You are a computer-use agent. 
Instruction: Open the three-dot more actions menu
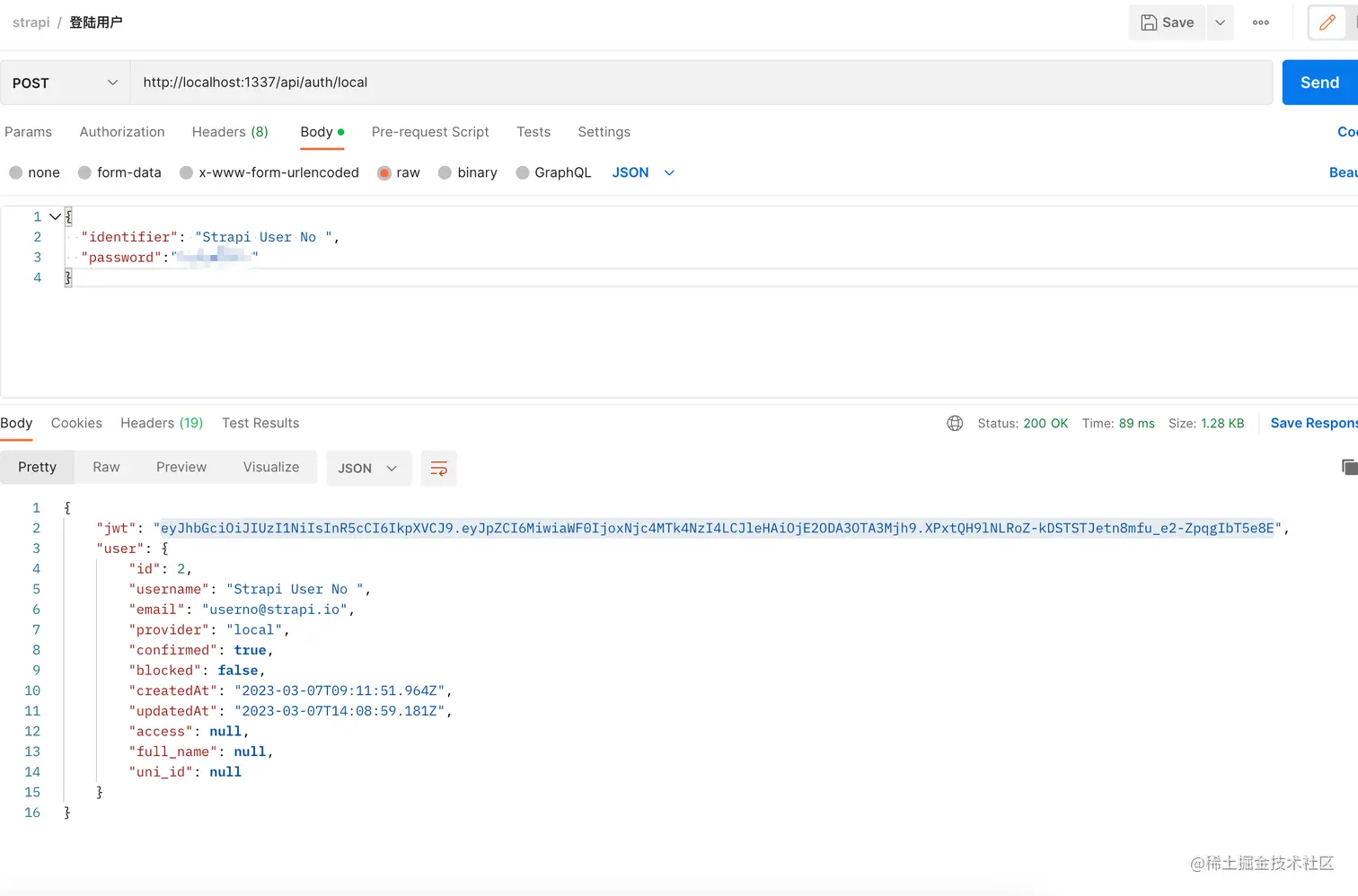[x=1261, y=22]
